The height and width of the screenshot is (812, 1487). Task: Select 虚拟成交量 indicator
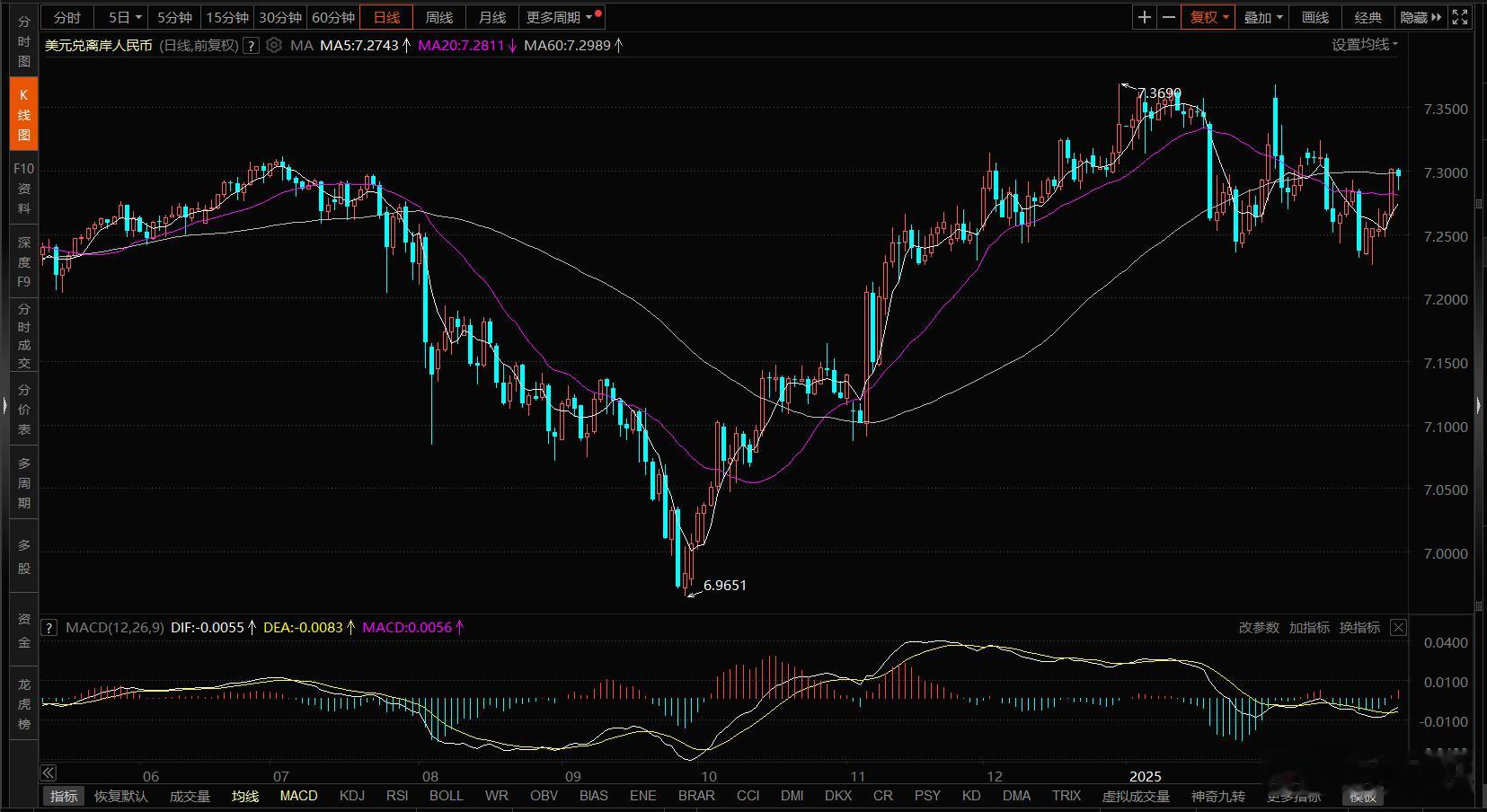[1136, 796]
